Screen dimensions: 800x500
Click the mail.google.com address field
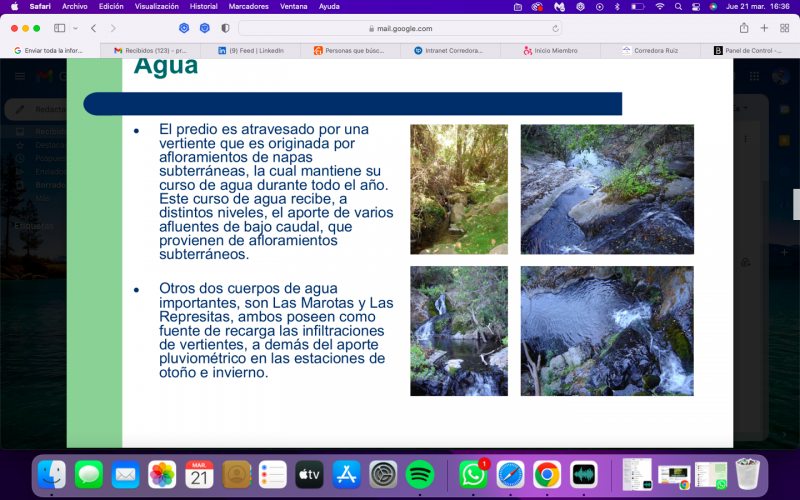pyautogui.click(x=400, y=29)
